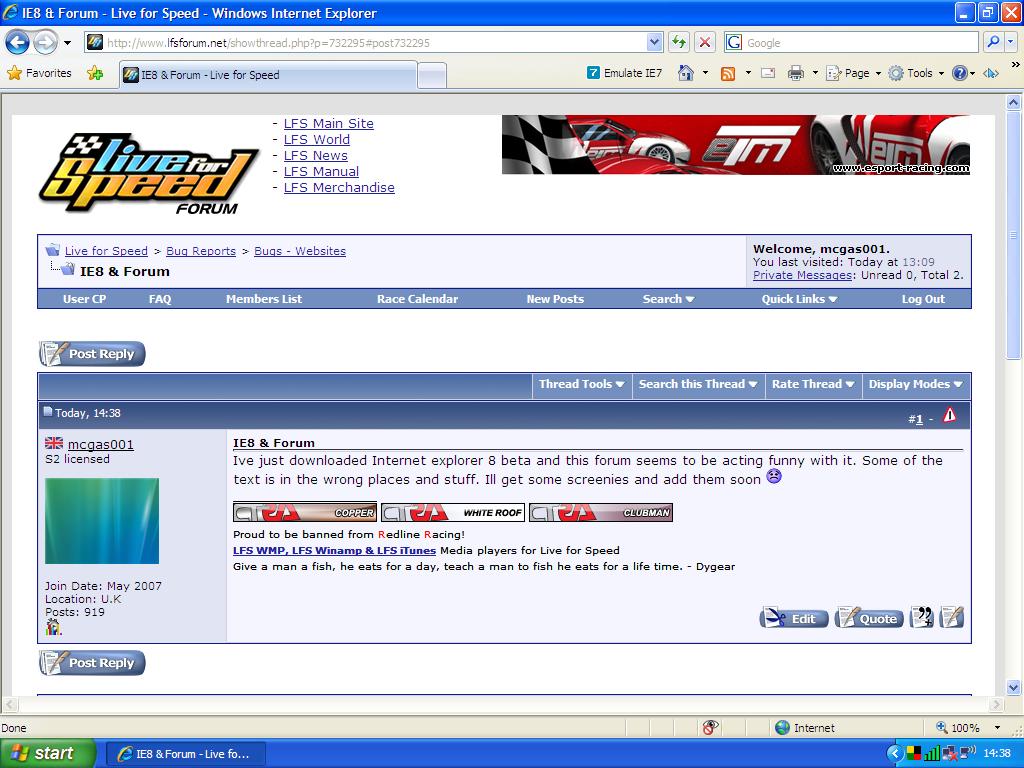Click the Print icon
This screenshot has width=1024, height=768.
pyautogui.click(x=795, y=73)
